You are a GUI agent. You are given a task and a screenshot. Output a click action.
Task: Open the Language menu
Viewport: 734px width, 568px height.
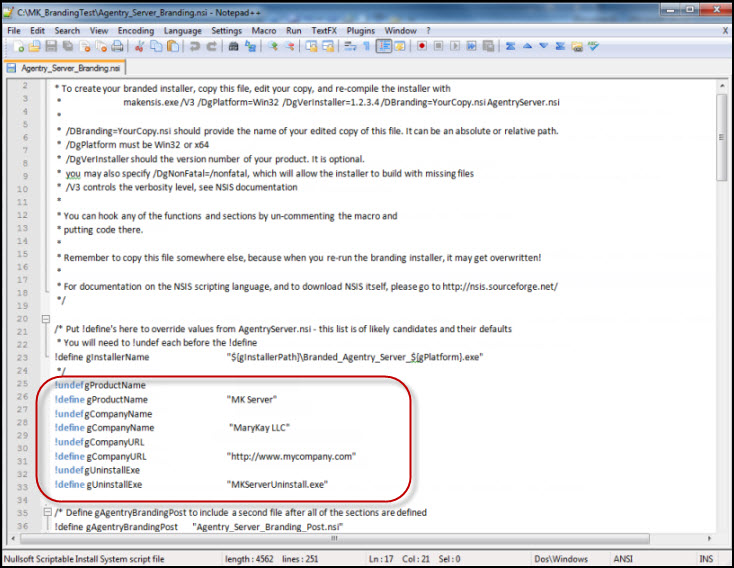(x=182, y=31)
